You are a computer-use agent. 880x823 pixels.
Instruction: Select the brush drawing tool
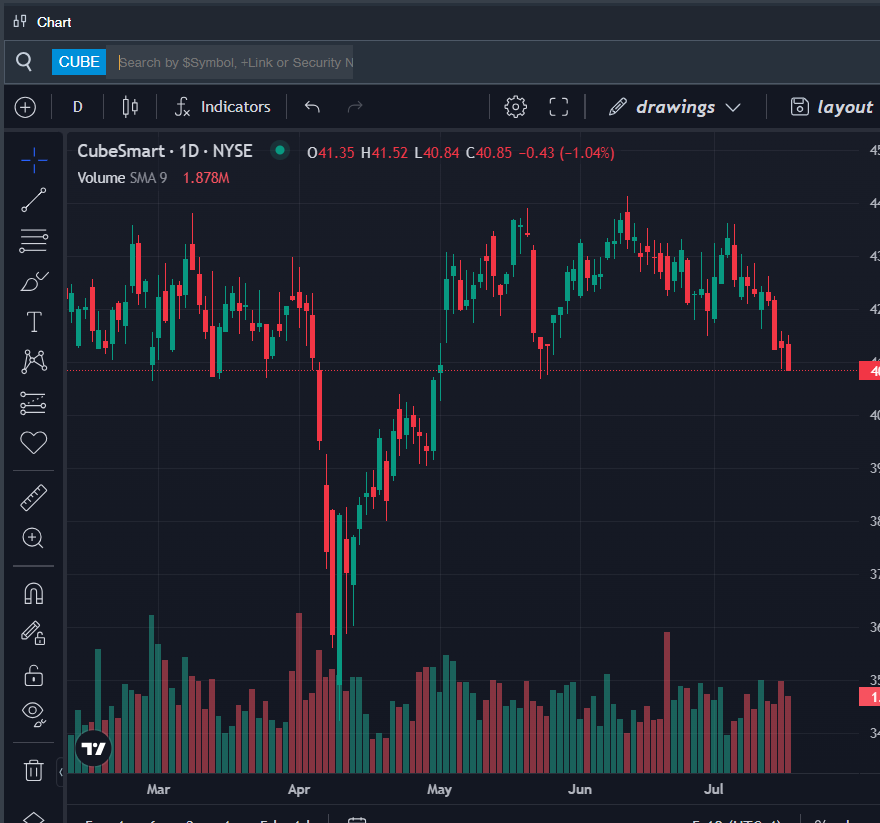pos(34,281)
